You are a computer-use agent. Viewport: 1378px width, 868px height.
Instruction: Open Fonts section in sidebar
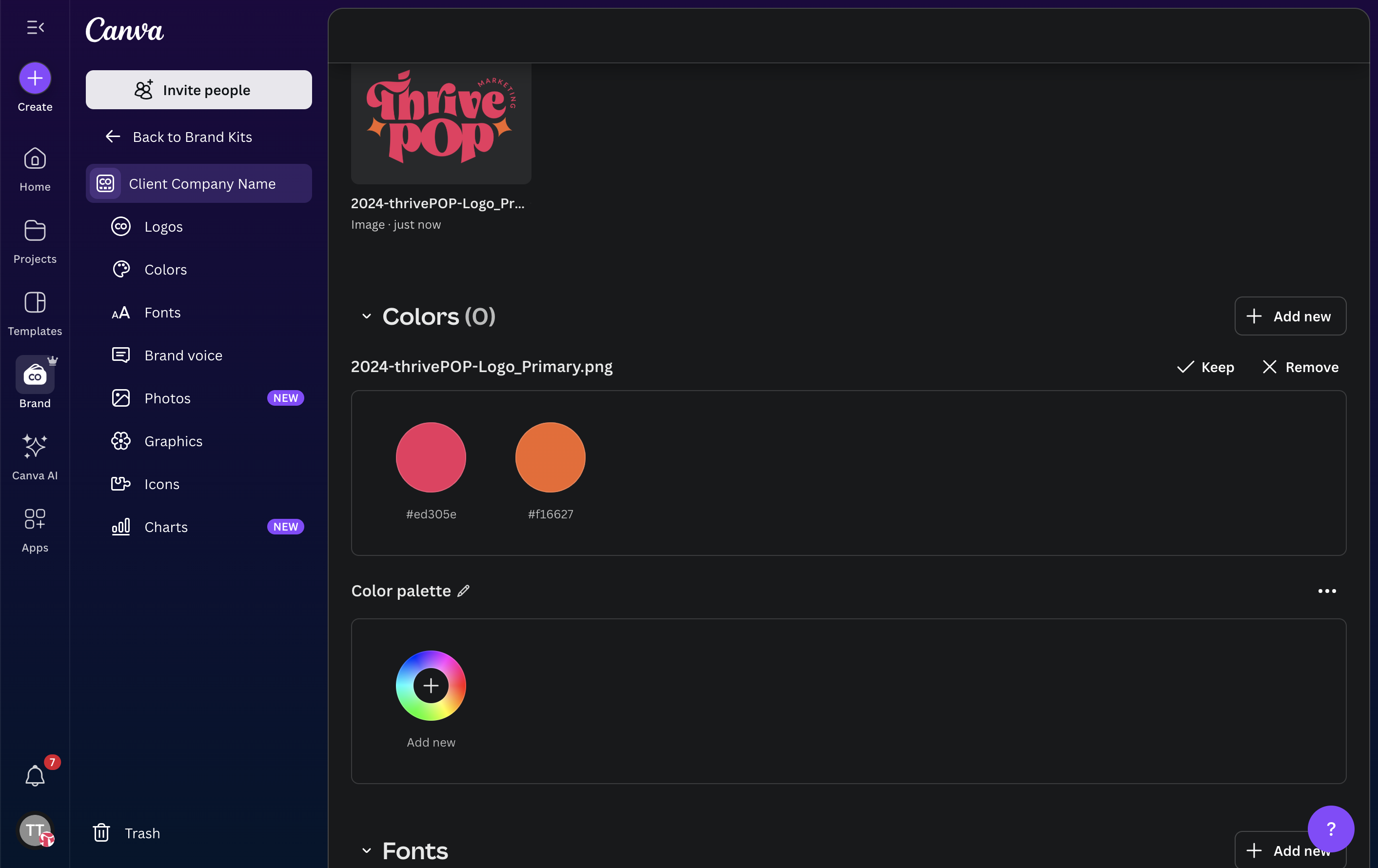pos(198,313)
